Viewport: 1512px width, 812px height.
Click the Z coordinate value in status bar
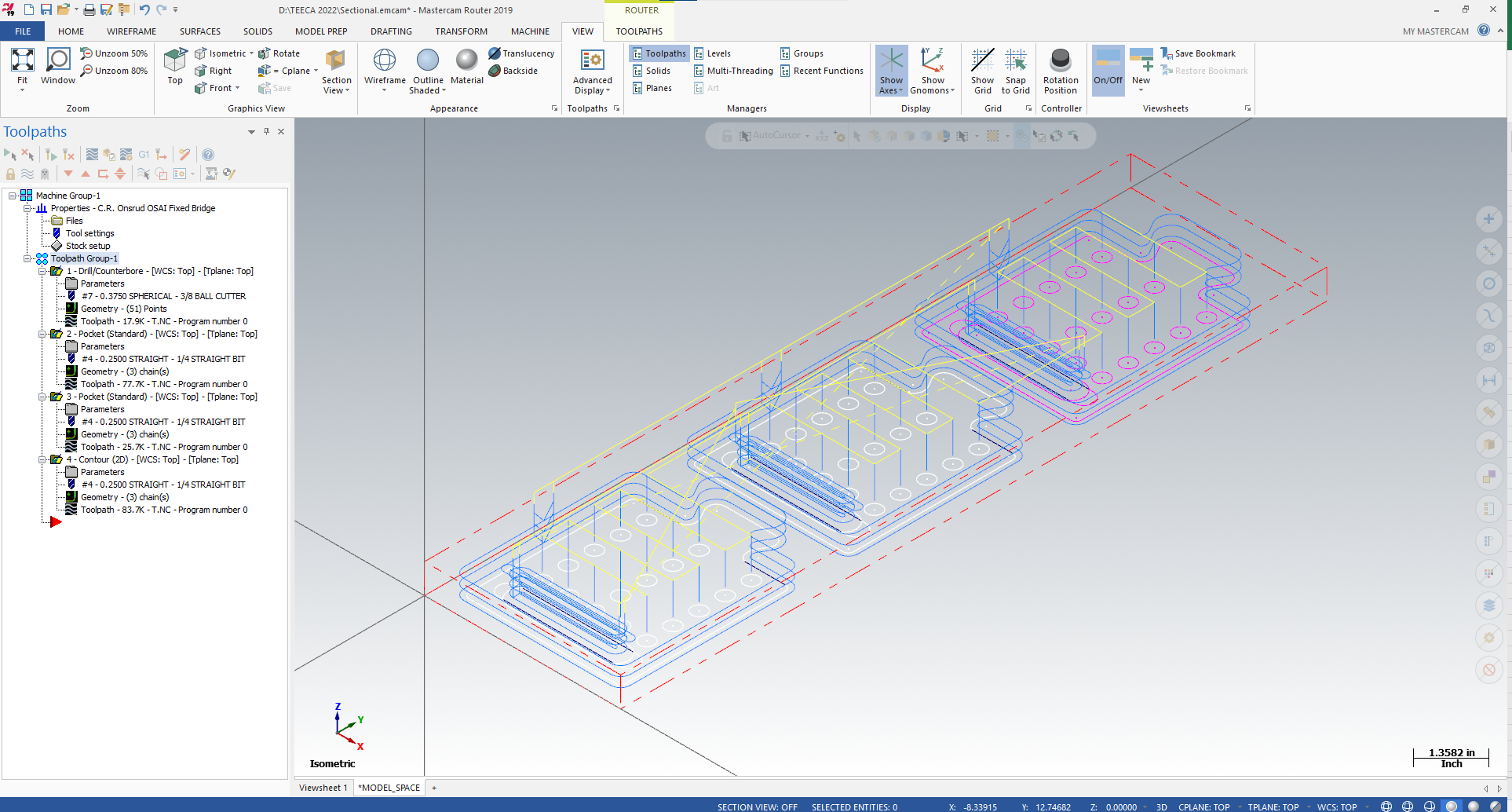[x=1121, y=807]
